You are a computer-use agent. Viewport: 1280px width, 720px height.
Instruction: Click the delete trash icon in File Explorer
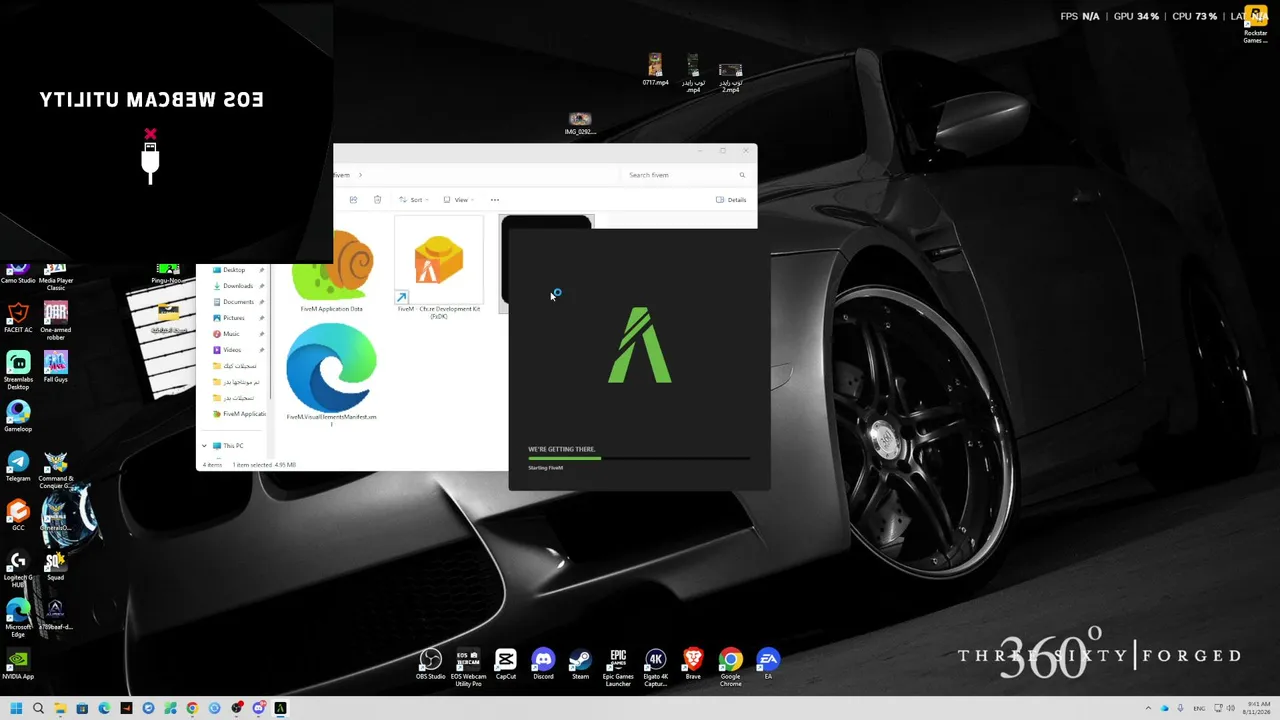pos(377,200)
